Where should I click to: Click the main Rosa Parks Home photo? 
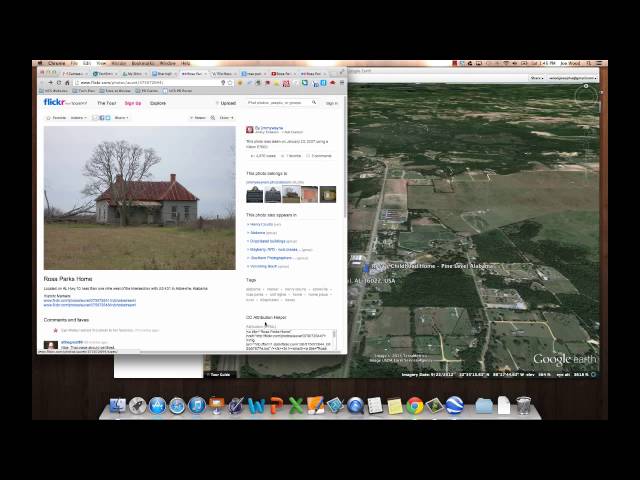[140, 198]
